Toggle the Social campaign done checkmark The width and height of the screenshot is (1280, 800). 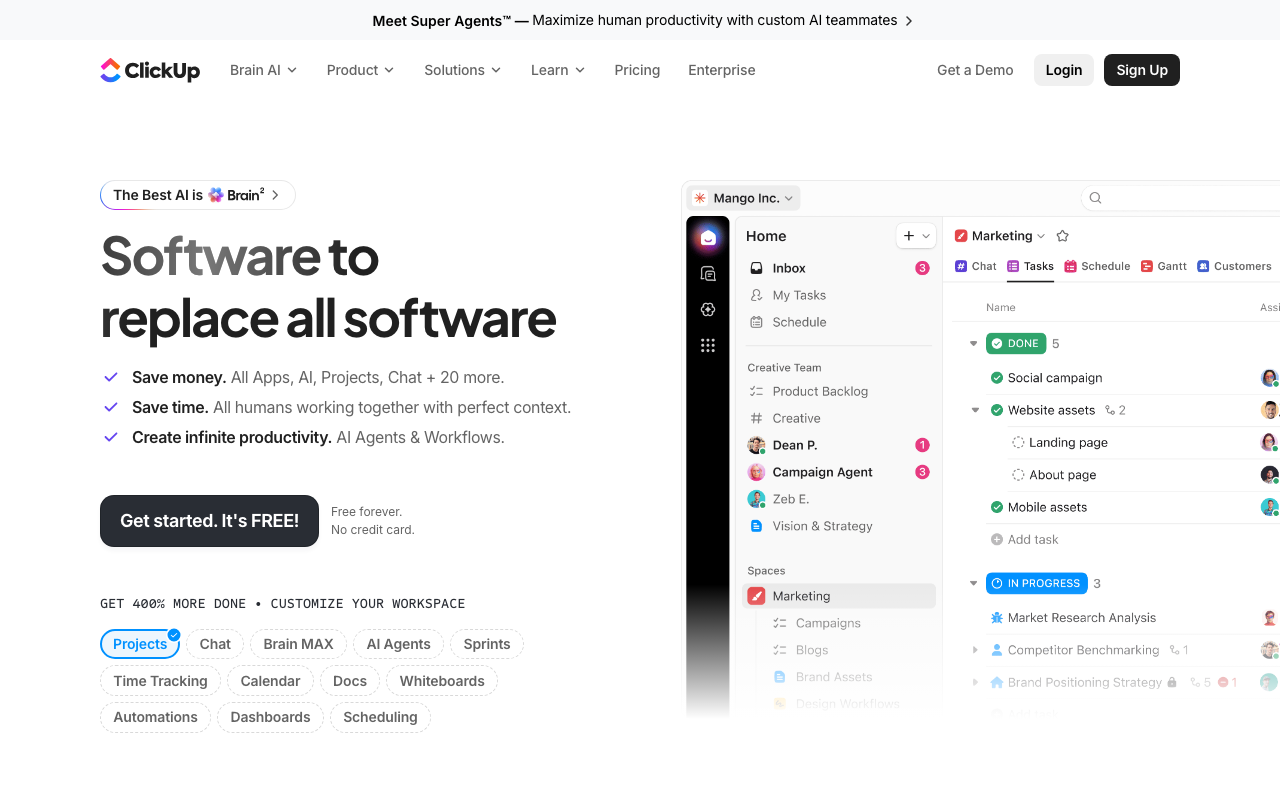[x=997, y=378]
